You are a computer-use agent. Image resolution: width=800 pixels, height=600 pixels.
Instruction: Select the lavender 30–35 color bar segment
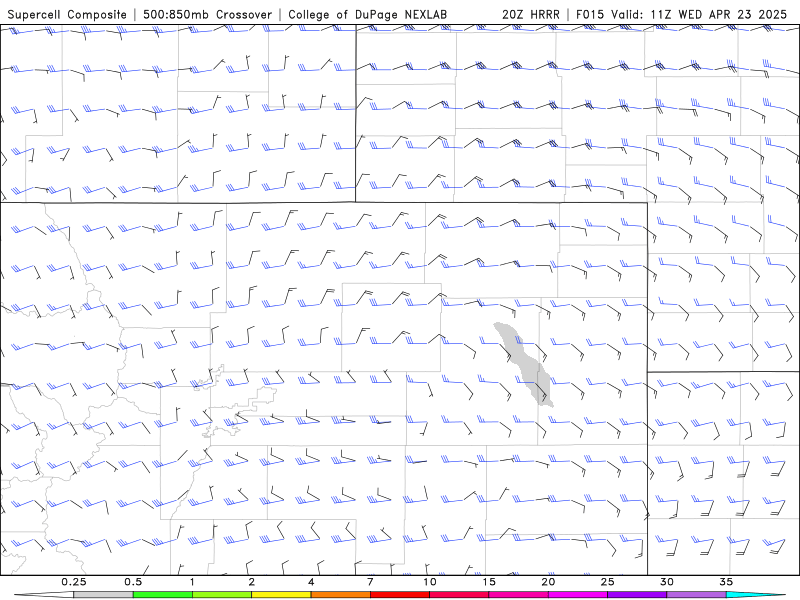tap(696, 595)
